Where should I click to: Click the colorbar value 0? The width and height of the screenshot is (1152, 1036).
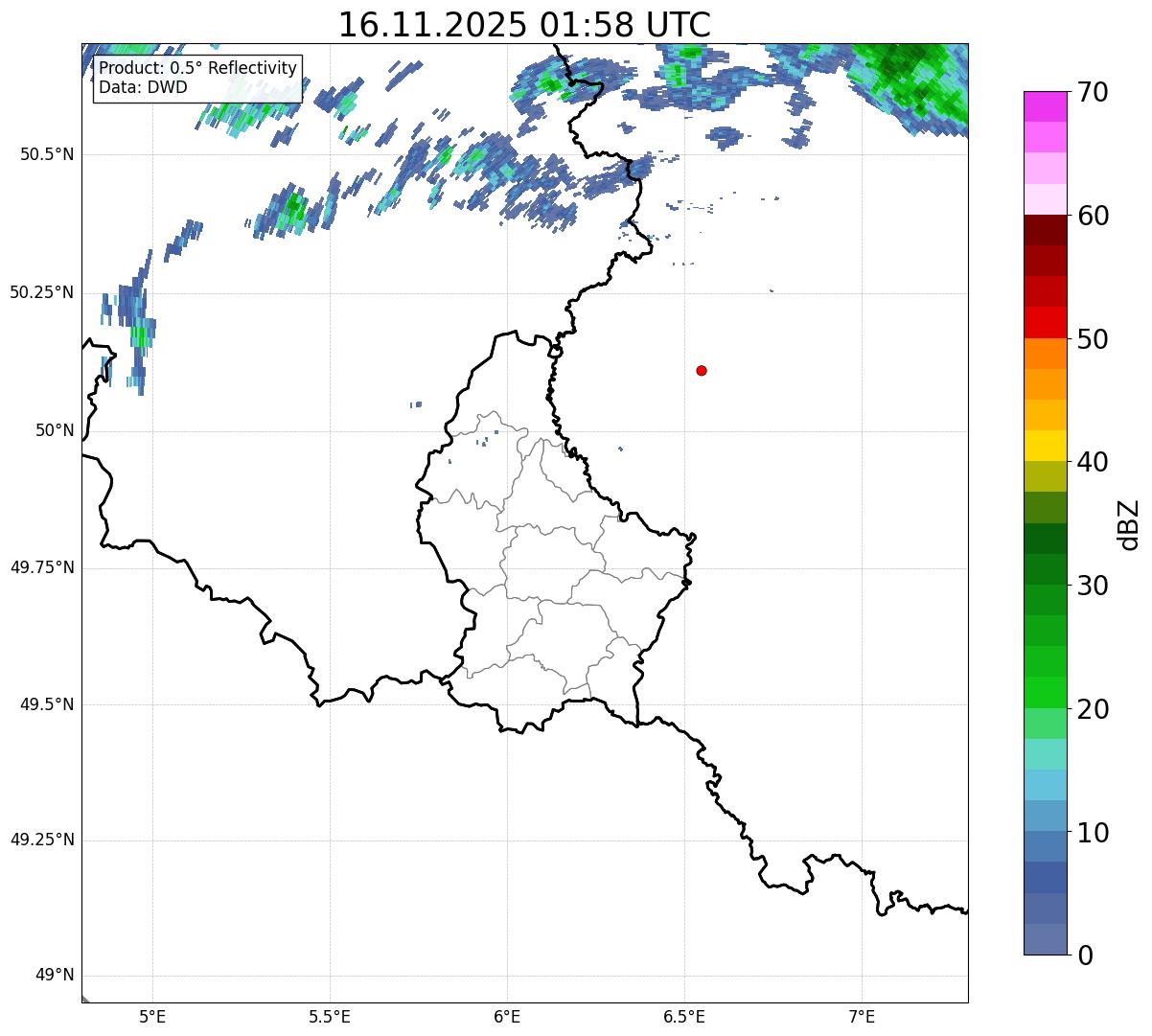1085,955
